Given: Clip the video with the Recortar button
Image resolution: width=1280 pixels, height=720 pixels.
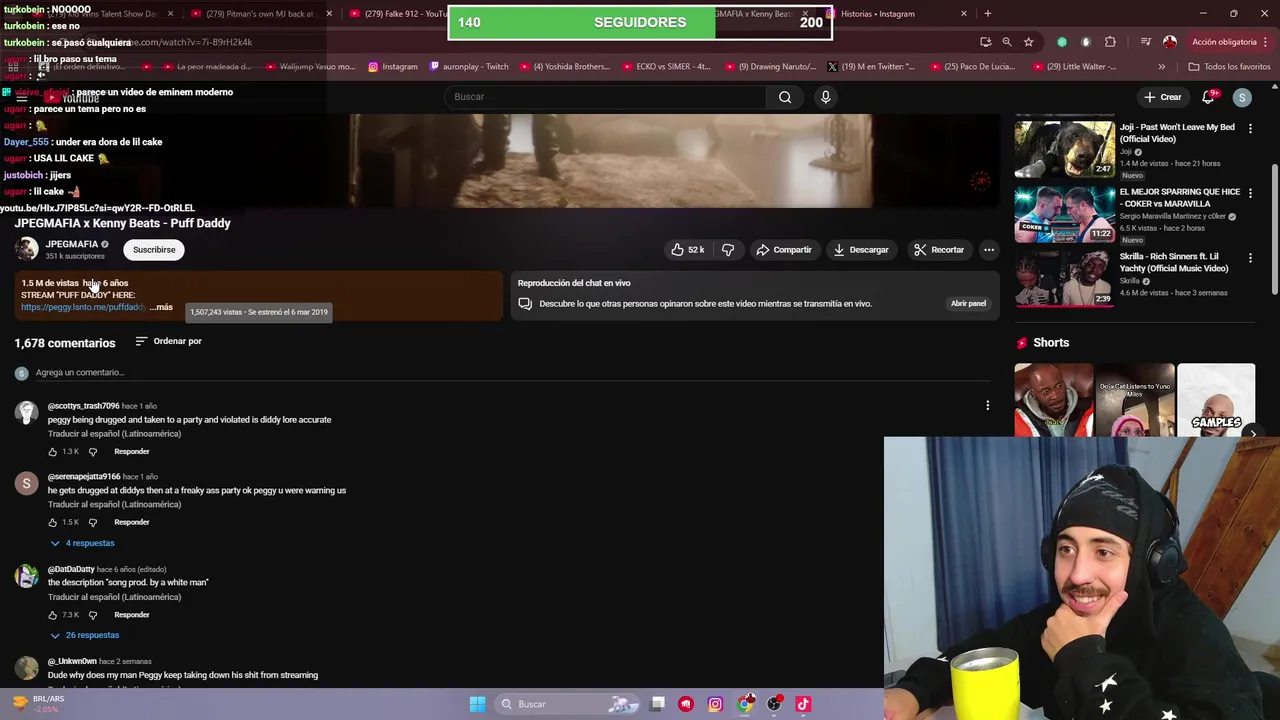Looking at the screenshot, I should pos(939,250).
